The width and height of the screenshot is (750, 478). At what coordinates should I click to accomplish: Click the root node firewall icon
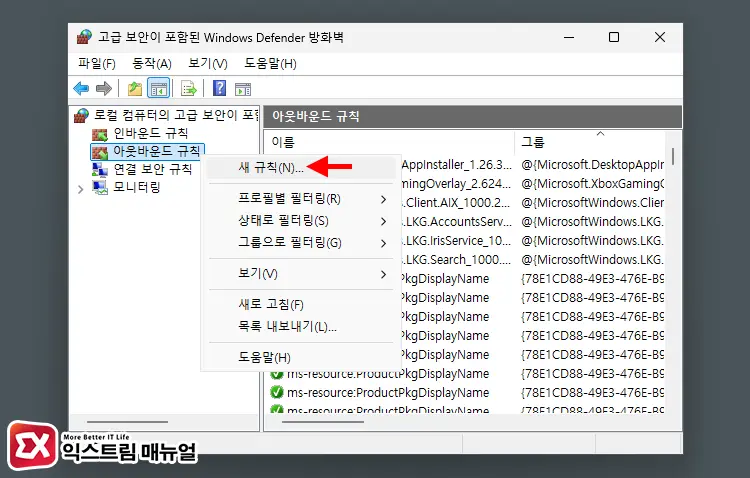pyautogui.click(x=81, y=115)
